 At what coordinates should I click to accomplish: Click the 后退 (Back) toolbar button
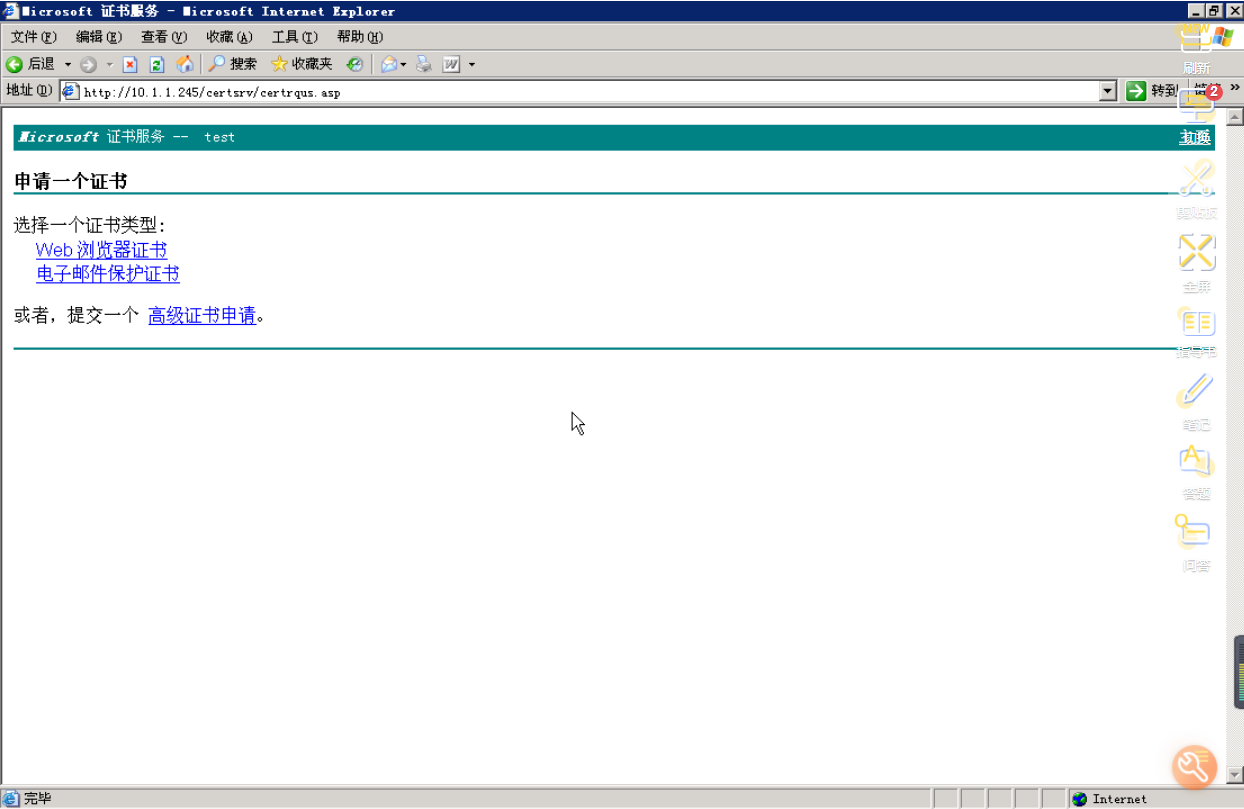(x=30, y=64)
